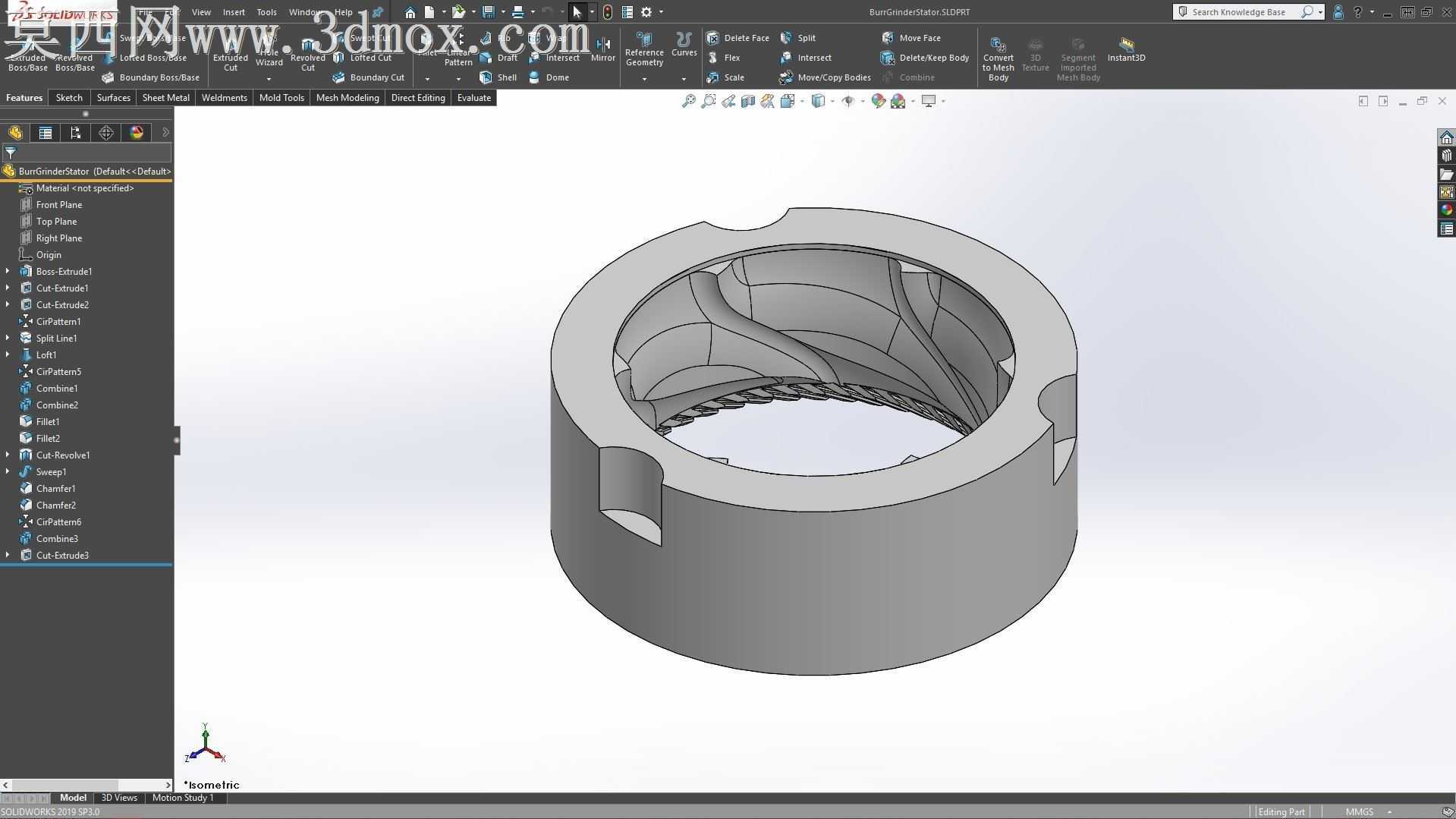Toggle the Select cursor tool

point(577,12)
